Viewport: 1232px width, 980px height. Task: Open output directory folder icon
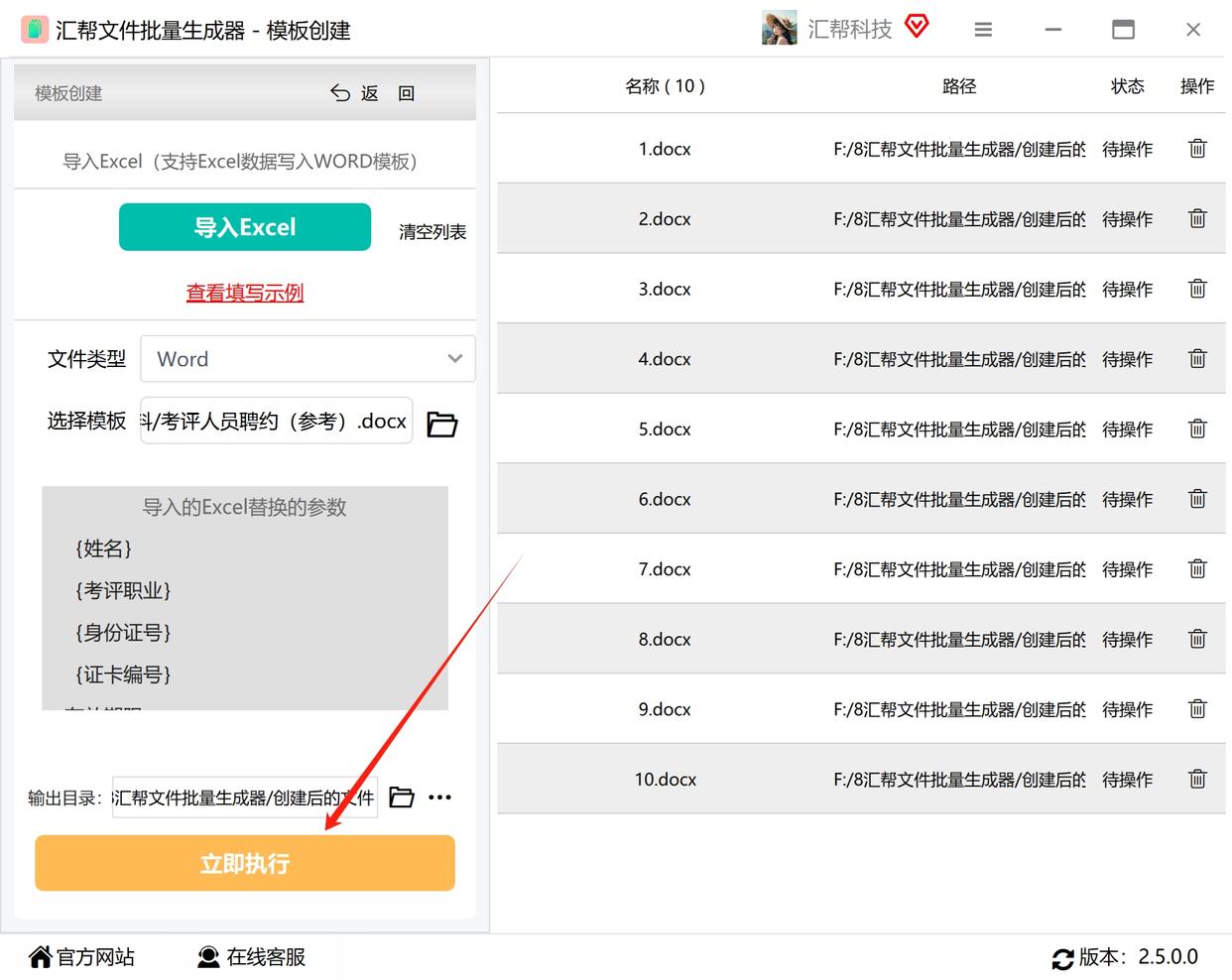click(402, 797)
